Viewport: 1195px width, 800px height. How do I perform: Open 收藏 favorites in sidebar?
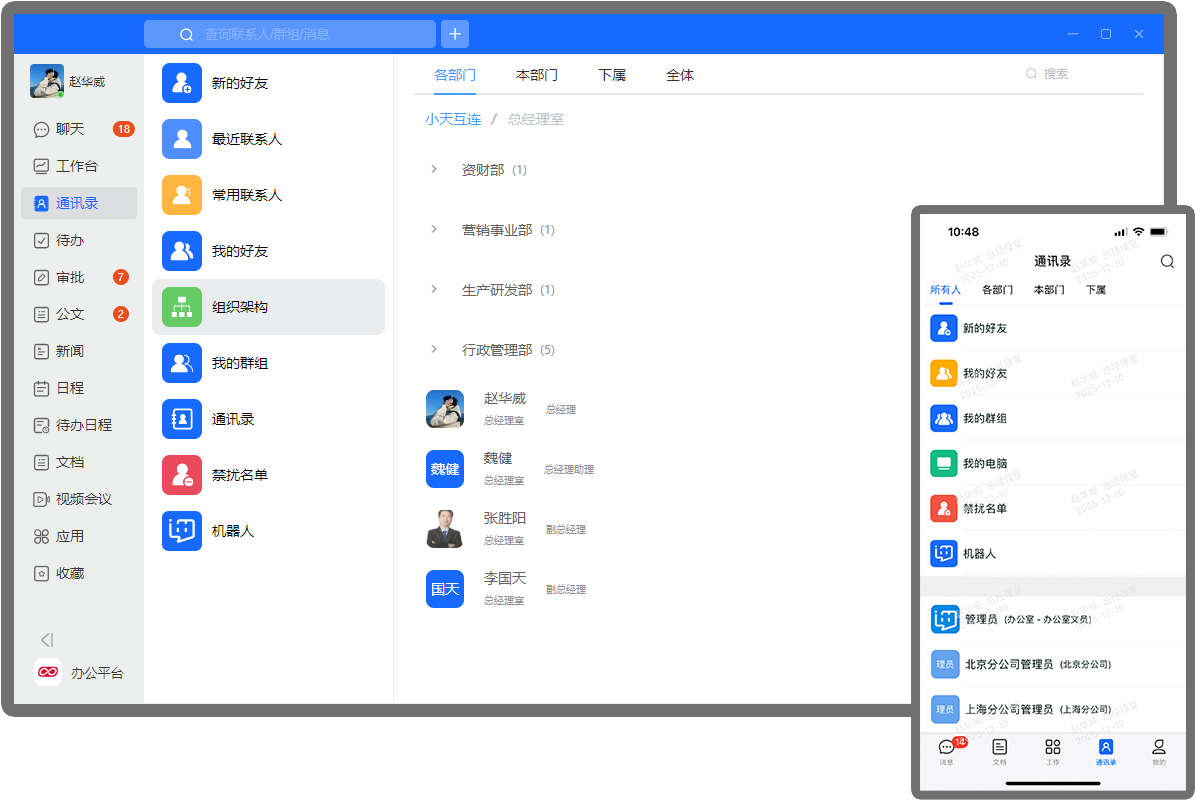[79, 573]
